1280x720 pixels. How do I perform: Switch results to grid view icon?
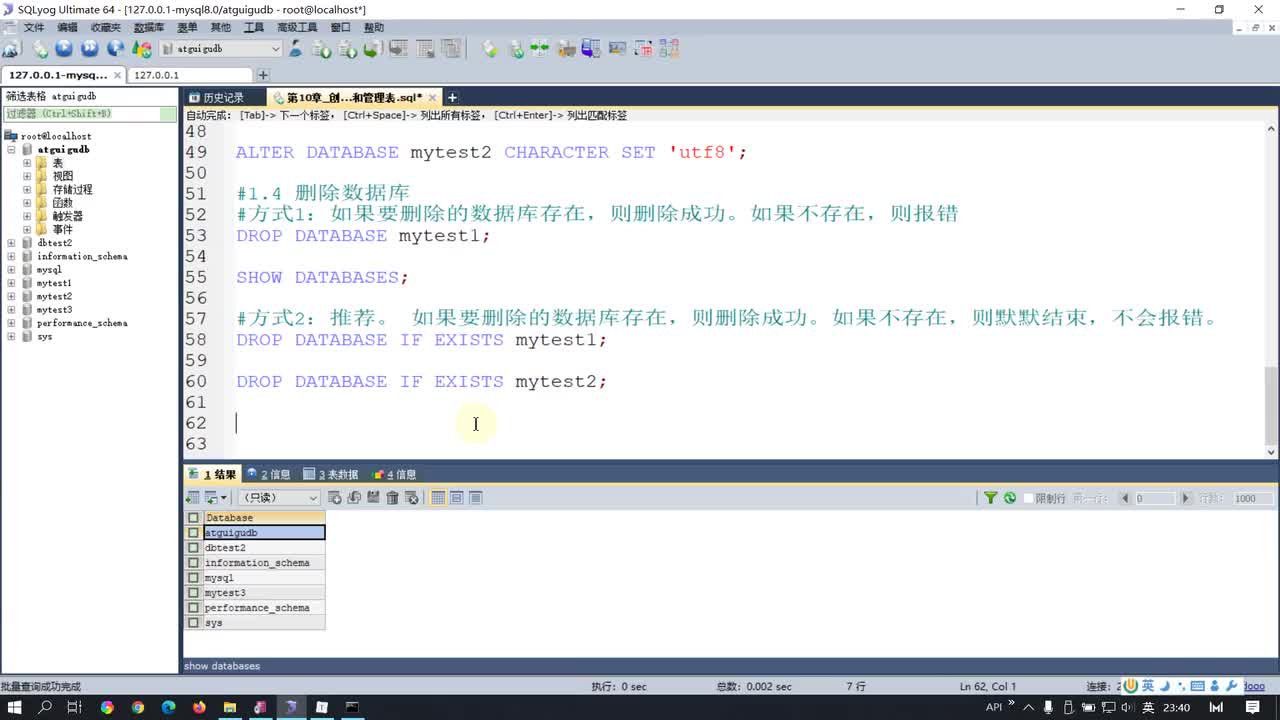(438, 498)
